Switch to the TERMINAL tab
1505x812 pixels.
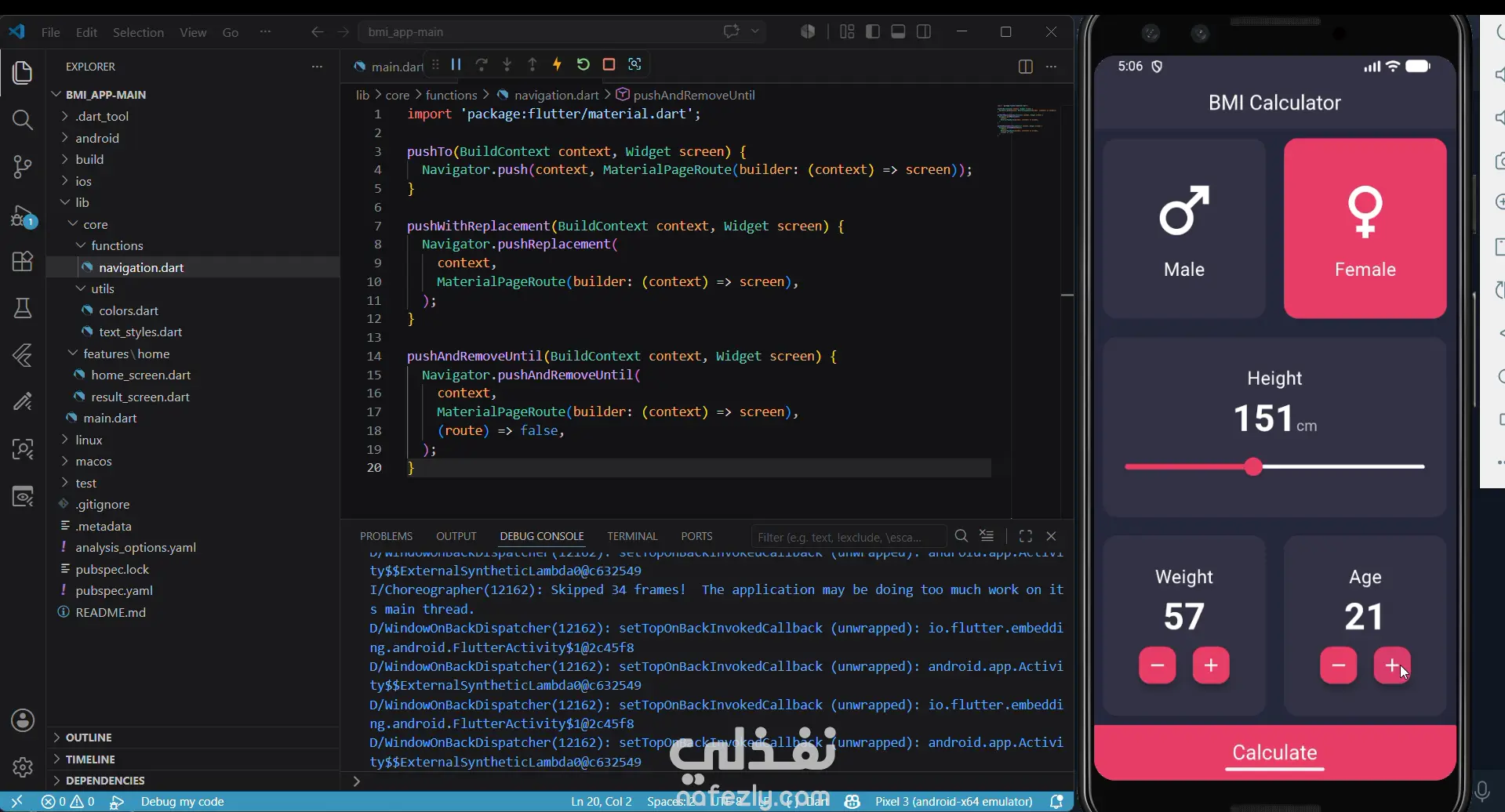(632, 536)
